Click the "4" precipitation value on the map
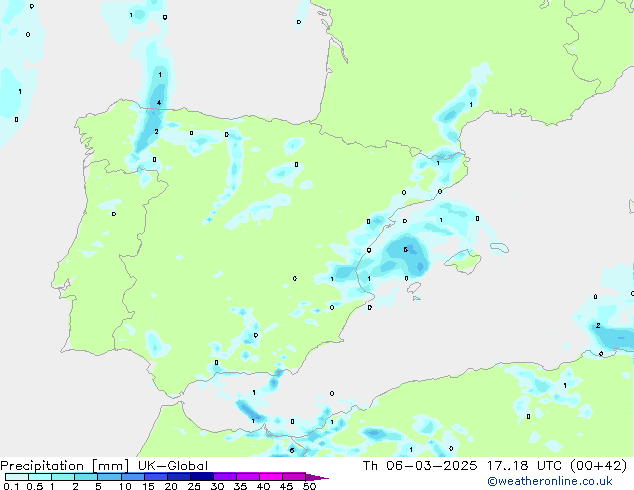This screenshot has height=490, width=634. (x=159, y=103)
